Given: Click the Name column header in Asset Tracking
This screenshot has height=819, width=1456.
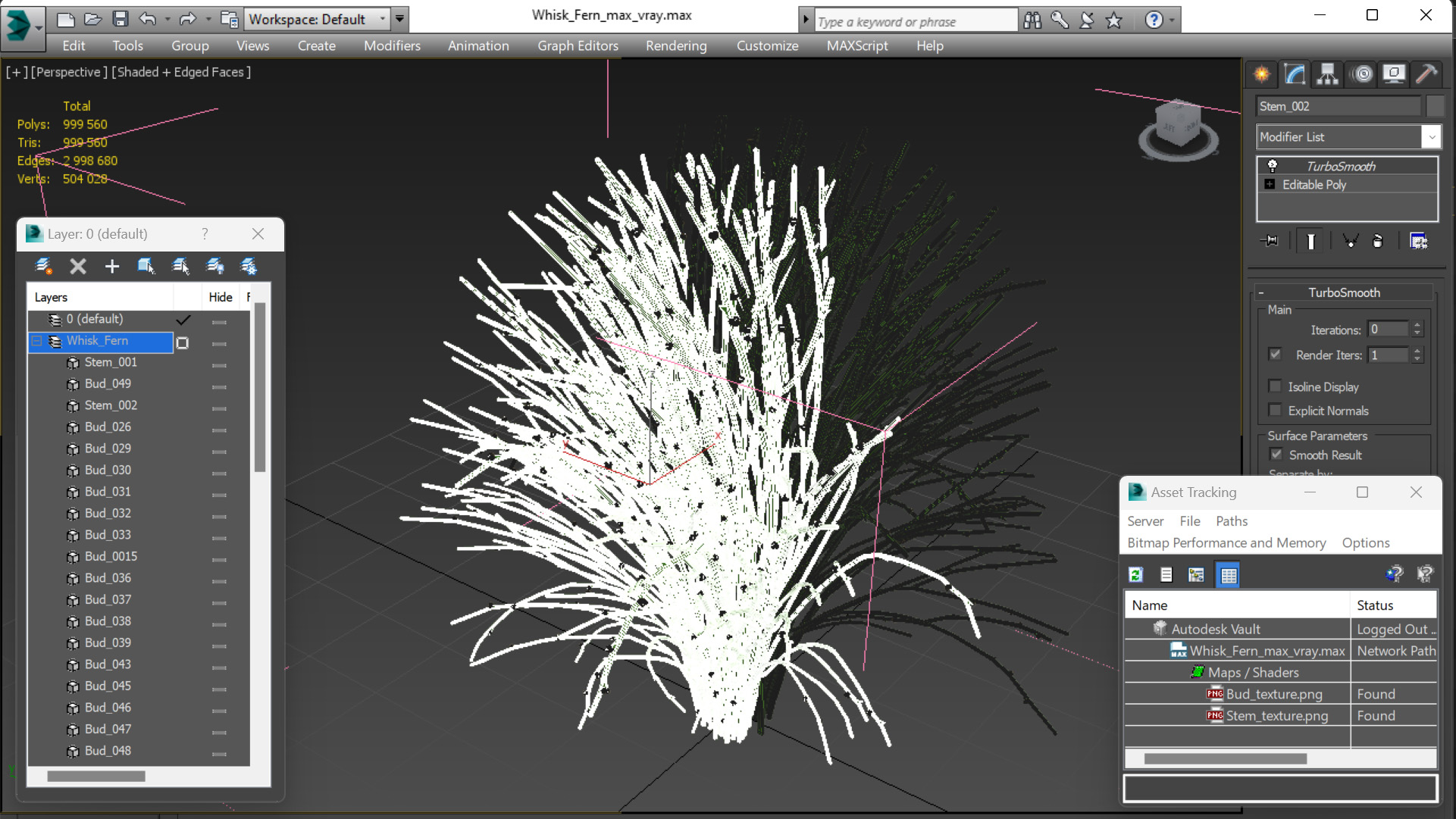Looking at the screenshot, I should tap(1237, 605).
